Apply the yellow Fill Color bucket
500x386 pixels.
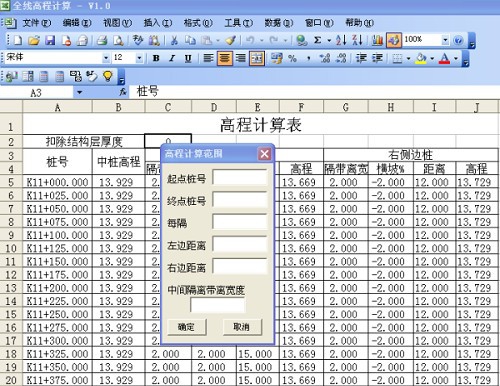421,59
